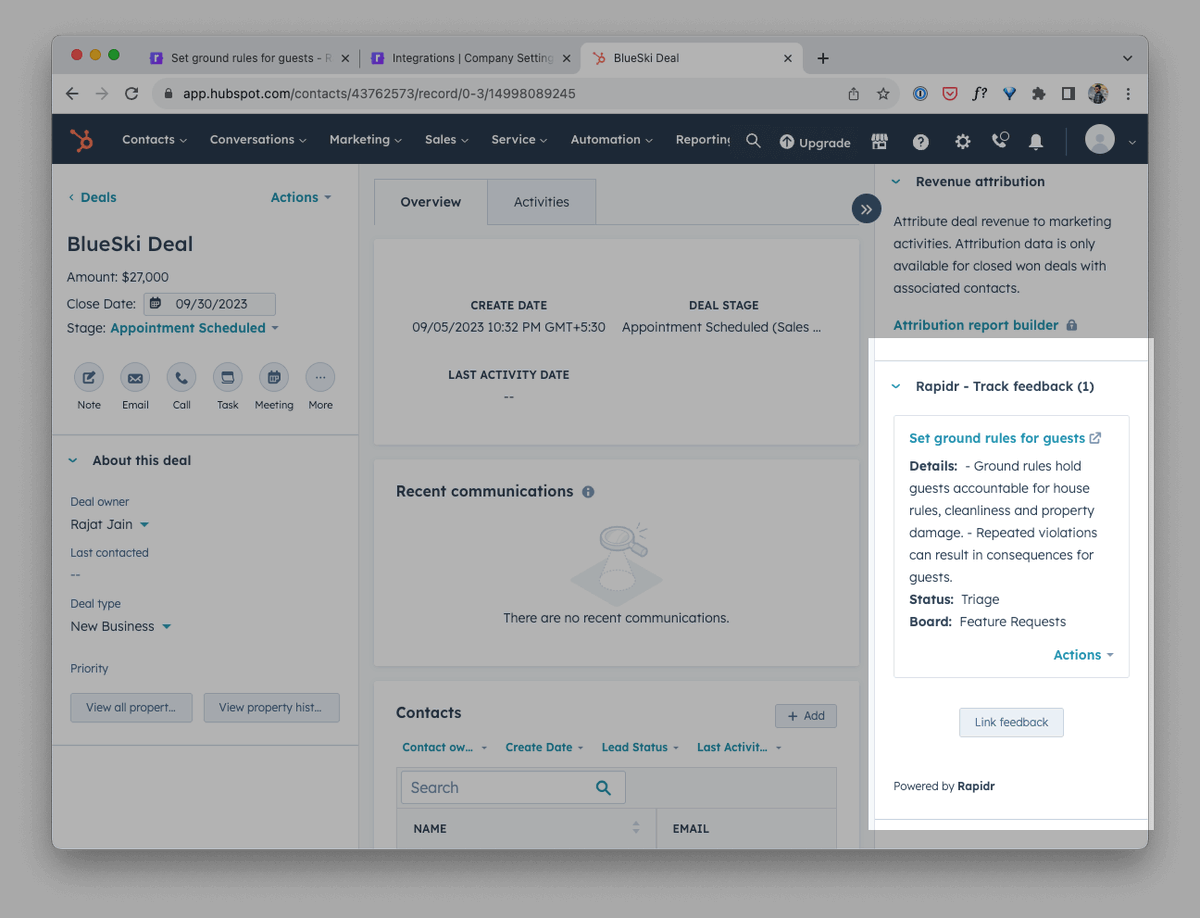Click the magnifier icon in Contacts search
1200x918 pixels.
coord(603,788)
